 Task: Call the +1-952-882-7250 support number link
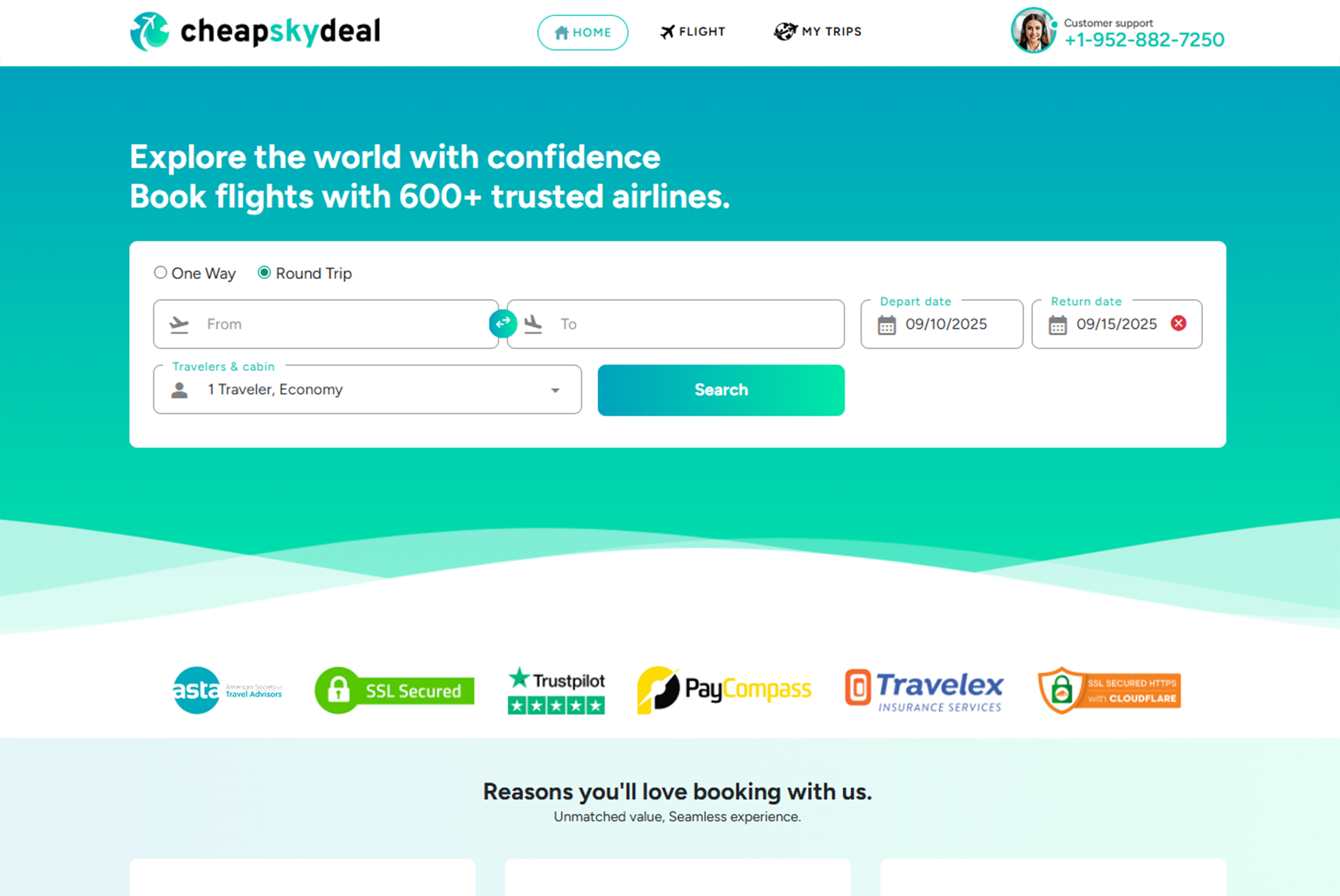(1144, 40)
